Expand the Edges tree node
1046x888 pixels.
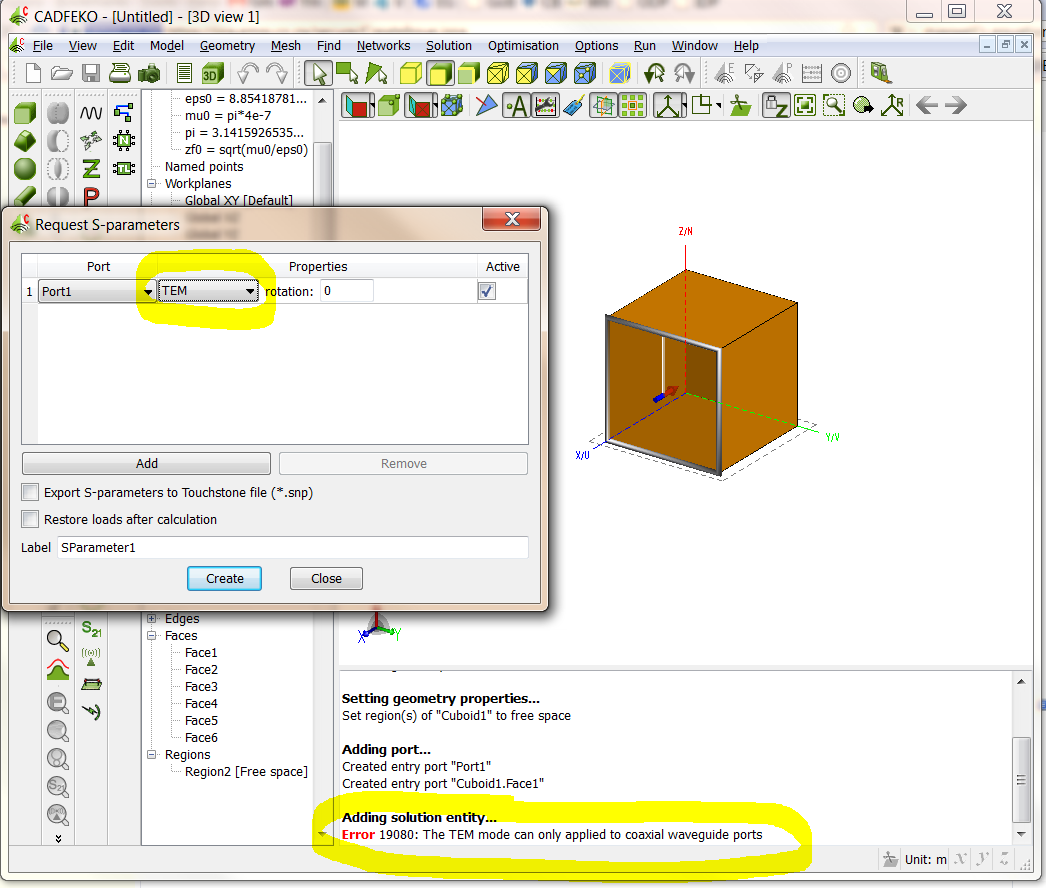point(152,619)
